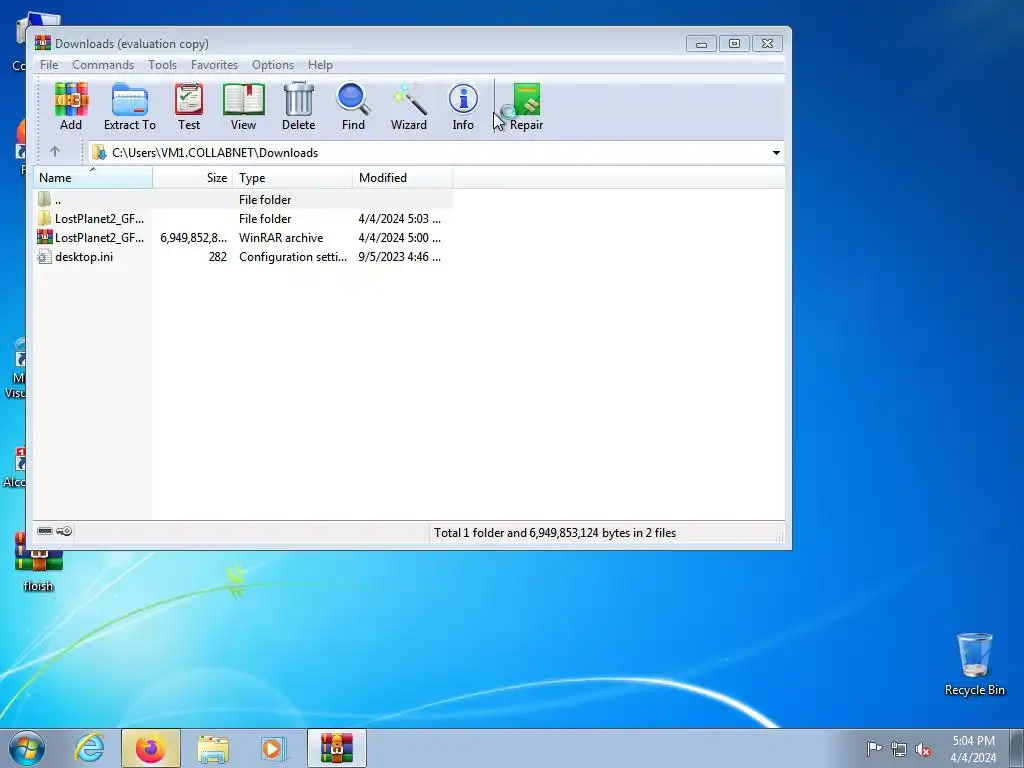The width and height of the screenshot is (1024, 768).
Task: Open the Recycle Bin desktop icon
Action: click(x=974, y=664)
